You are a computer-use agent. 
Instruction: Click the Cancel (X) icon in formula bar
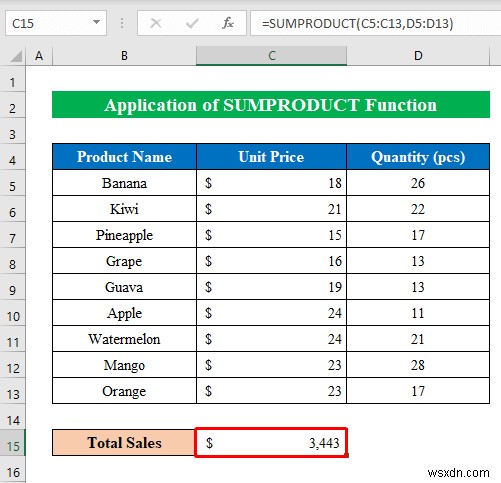point(156,23)
